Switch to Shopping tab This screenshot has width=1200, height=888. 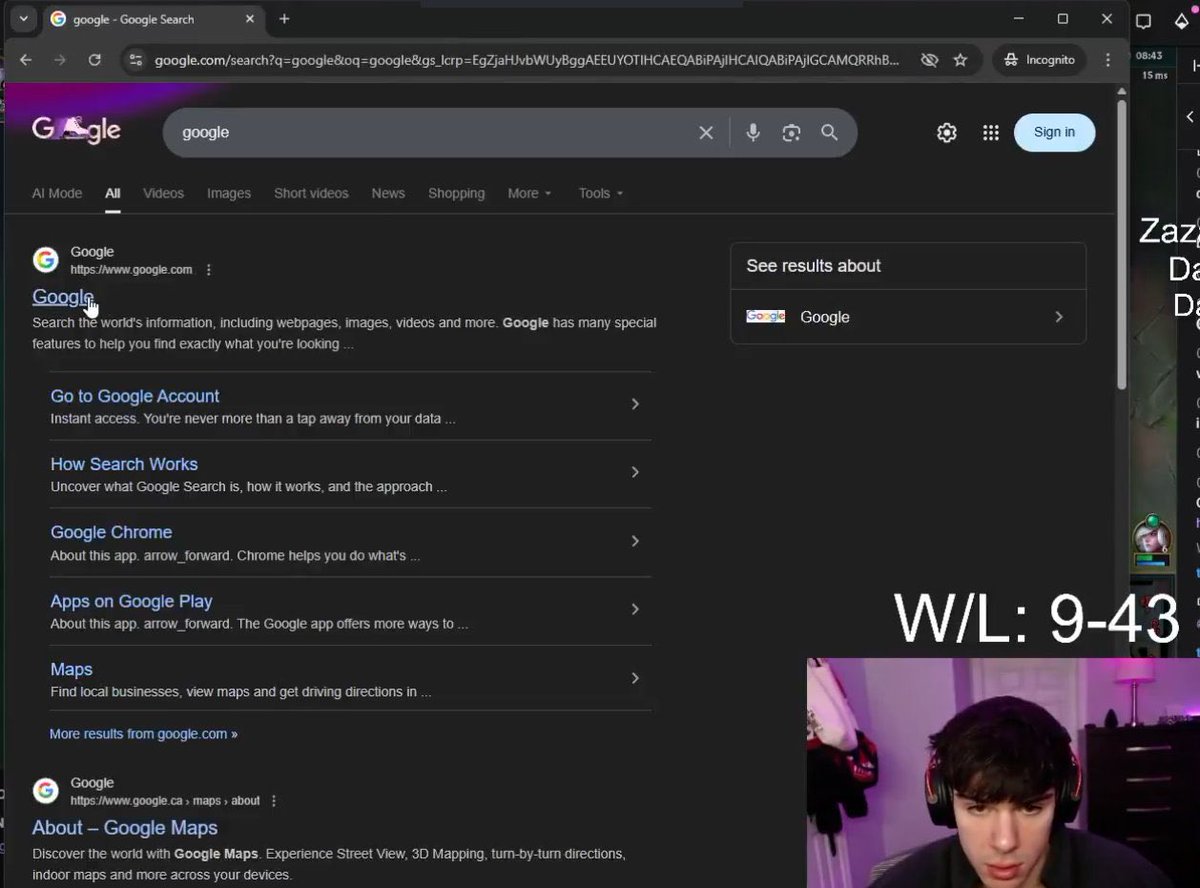click(x=456, y=193)
